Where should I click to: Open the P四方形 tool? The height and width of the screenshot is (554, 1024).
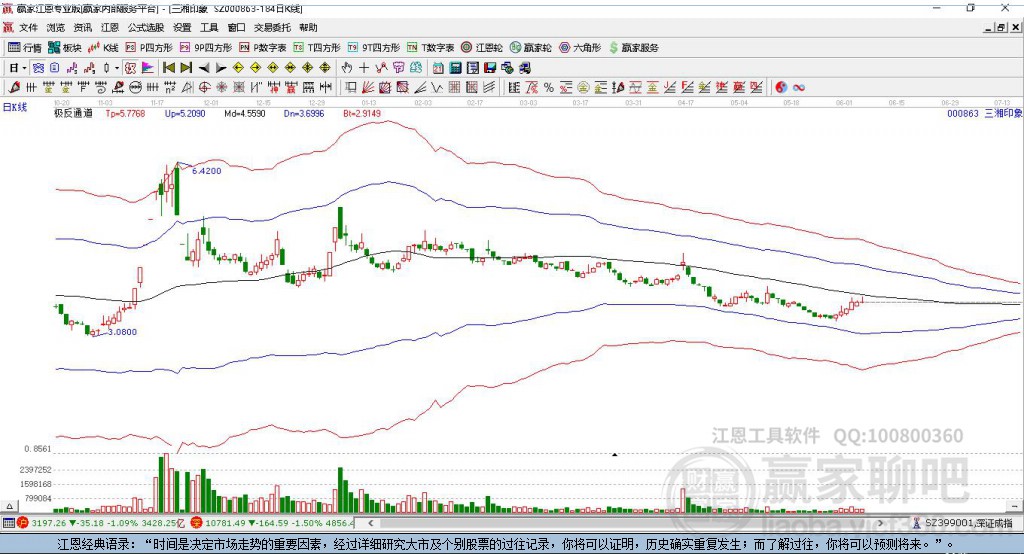pyautogui.click(x=149, y=48)
